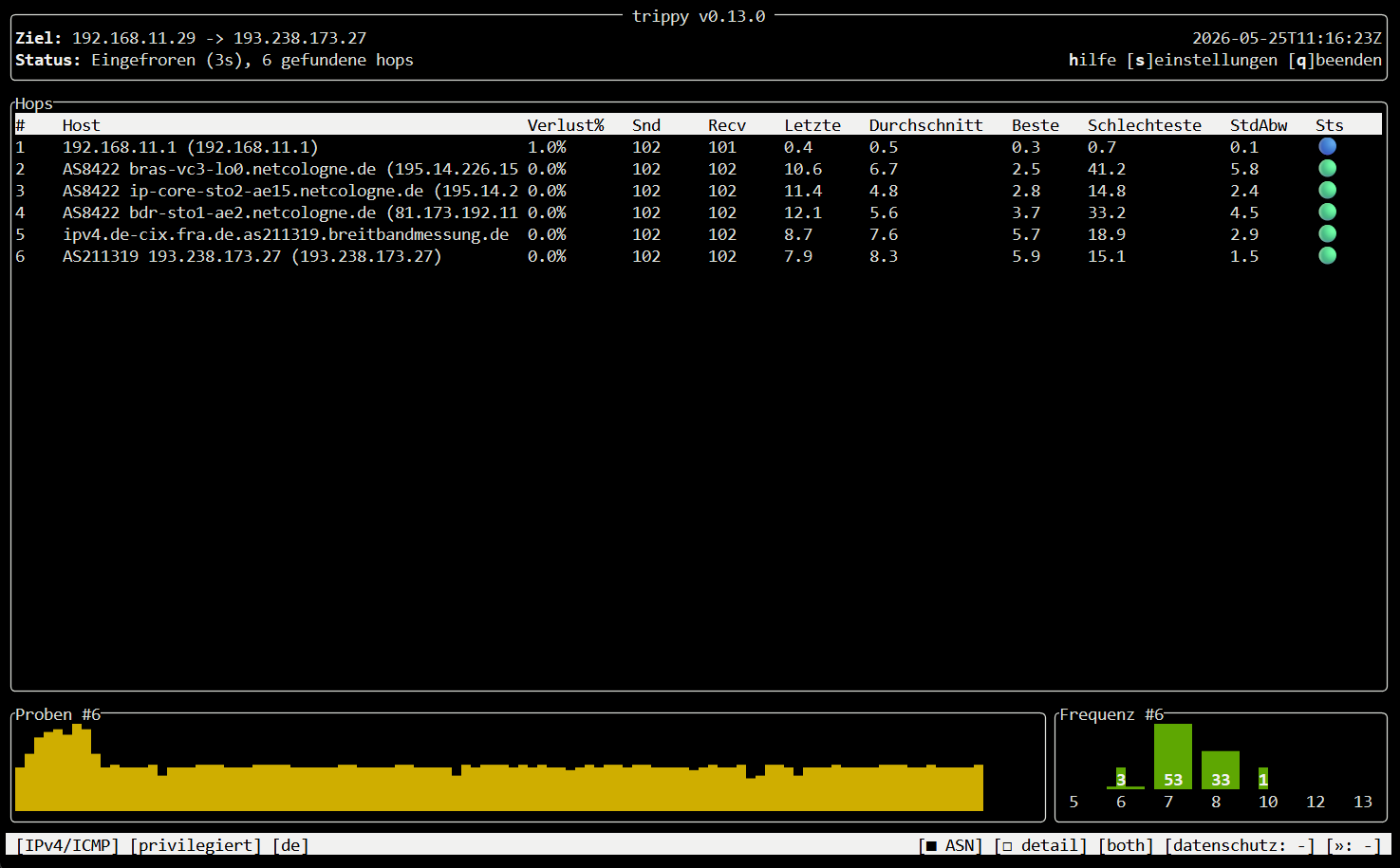The height and width of the screenshot is (868, 1400).
Task: Click the histogram bar labeled 33
Action: click(x=1221, y=770)
